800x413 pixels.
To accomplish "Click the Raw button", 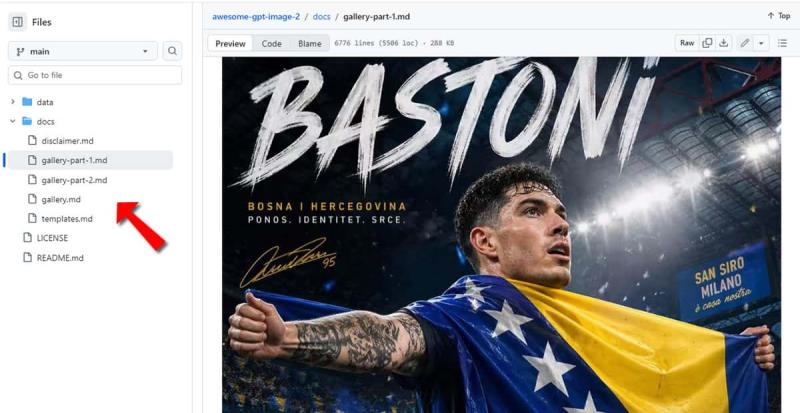I will pyautogui.click(x=687, y=43).
